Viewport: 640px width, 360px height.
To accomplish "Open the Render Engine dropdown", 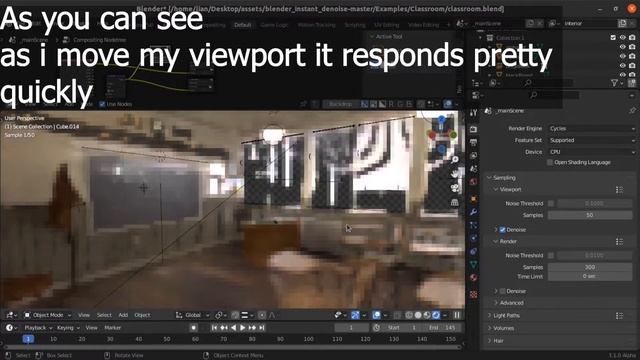I will (592, 129).
